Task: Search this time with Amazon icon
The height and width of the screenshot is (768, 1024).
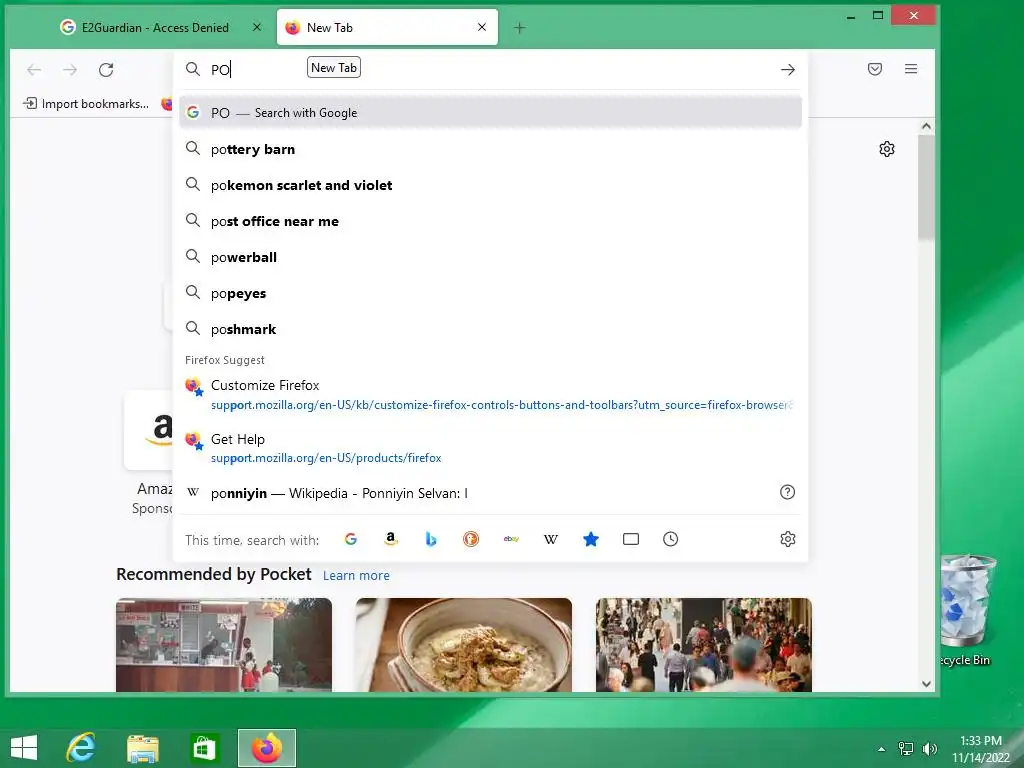Action: click(391, 539)
